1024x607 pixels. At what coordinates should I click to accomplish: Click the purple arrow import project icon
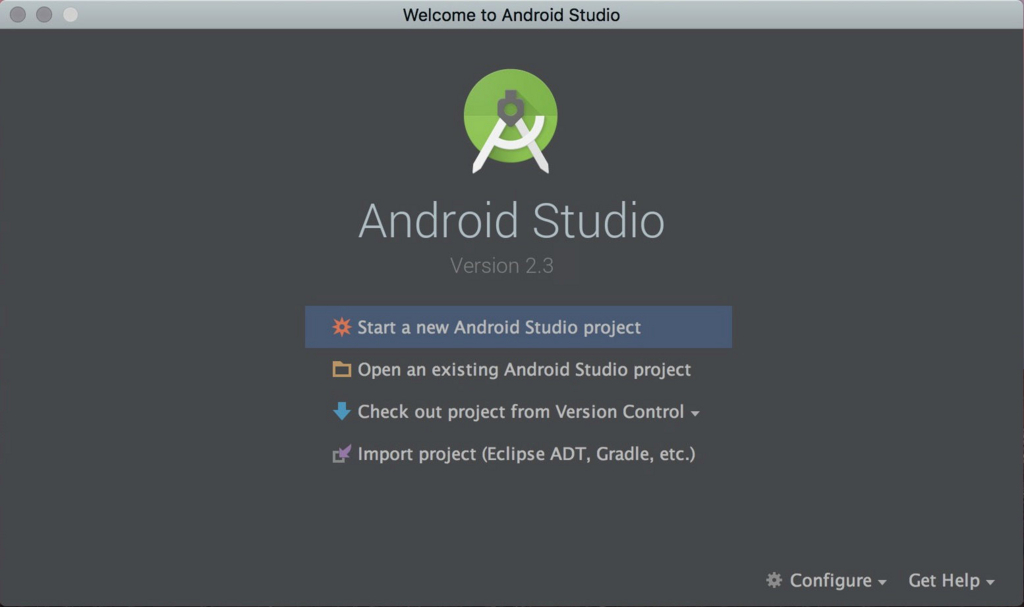342,453
